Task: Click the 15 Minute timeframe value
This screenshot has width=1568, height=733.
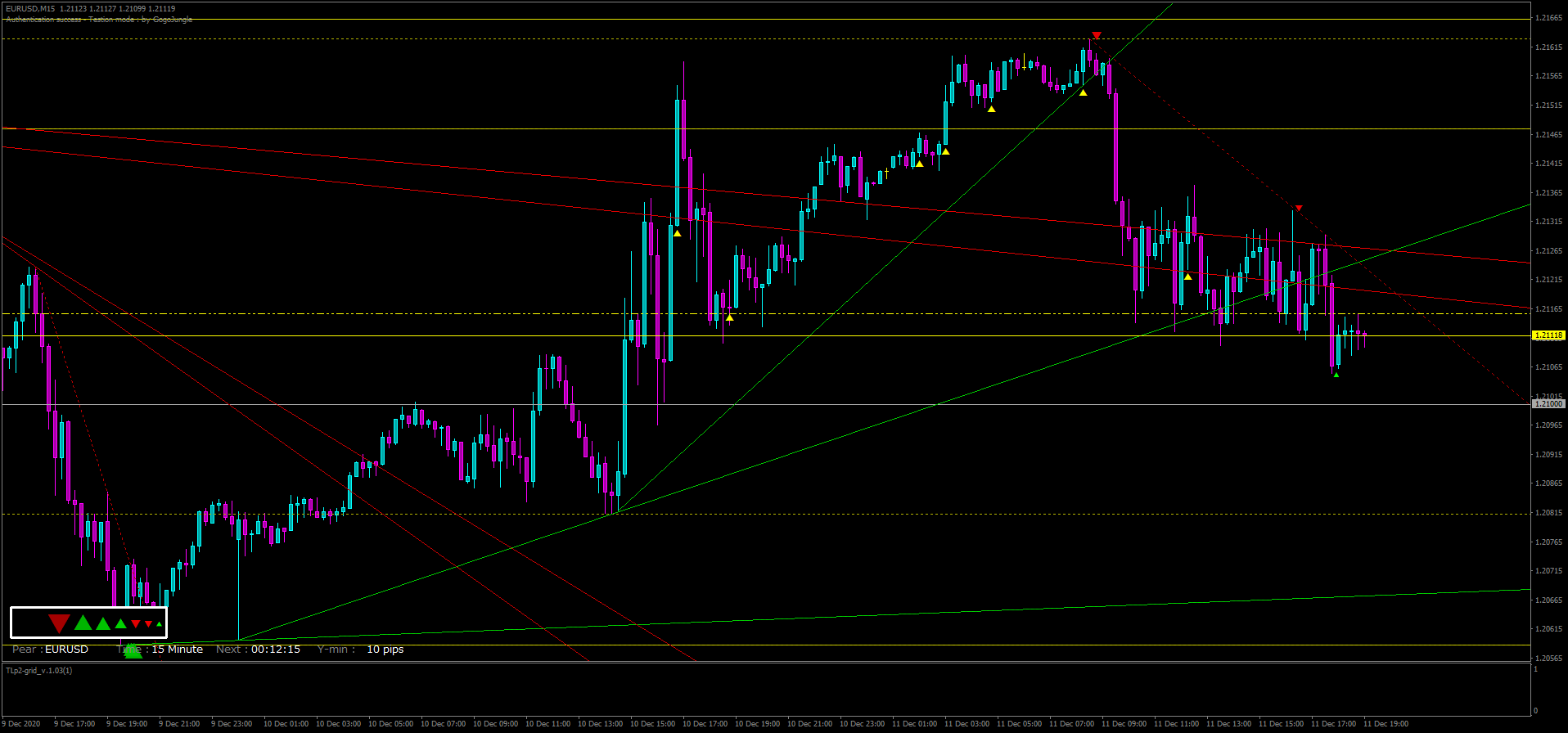Action: pyautogui.click(x=177, y=650)
